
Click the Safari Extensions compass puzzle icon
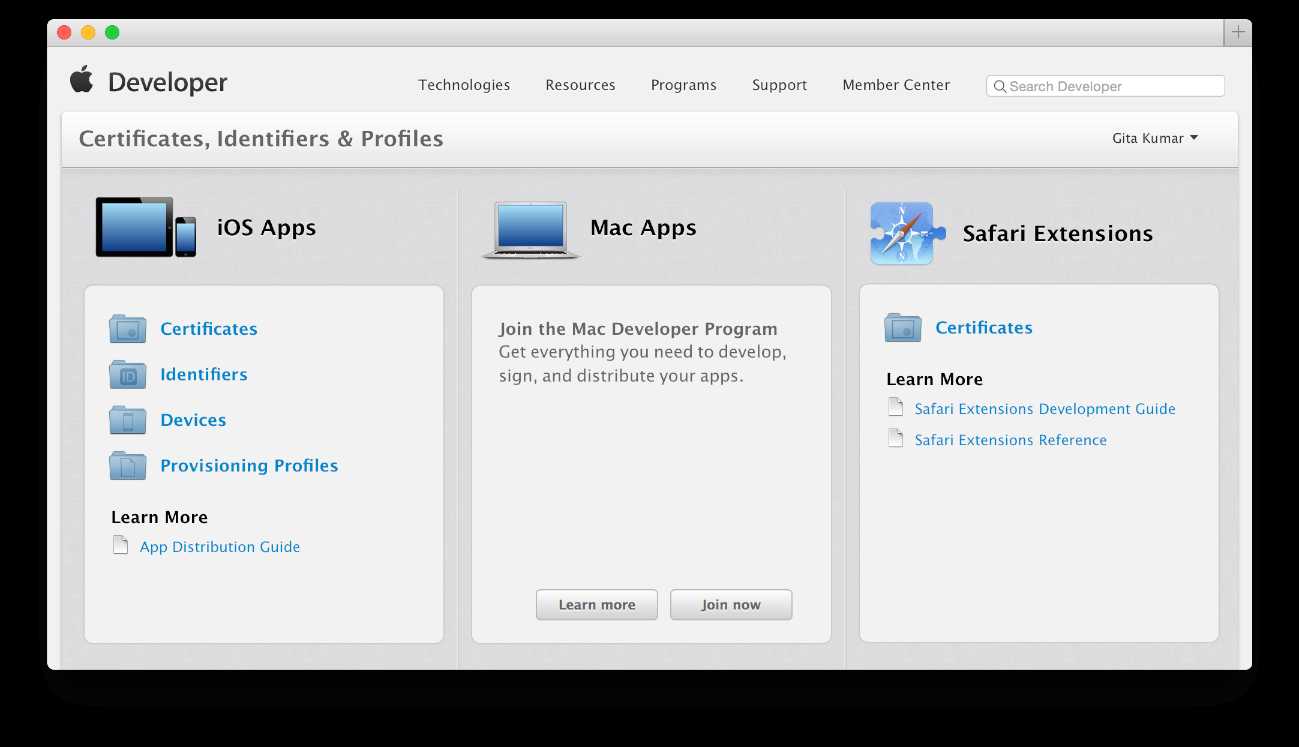907,233
